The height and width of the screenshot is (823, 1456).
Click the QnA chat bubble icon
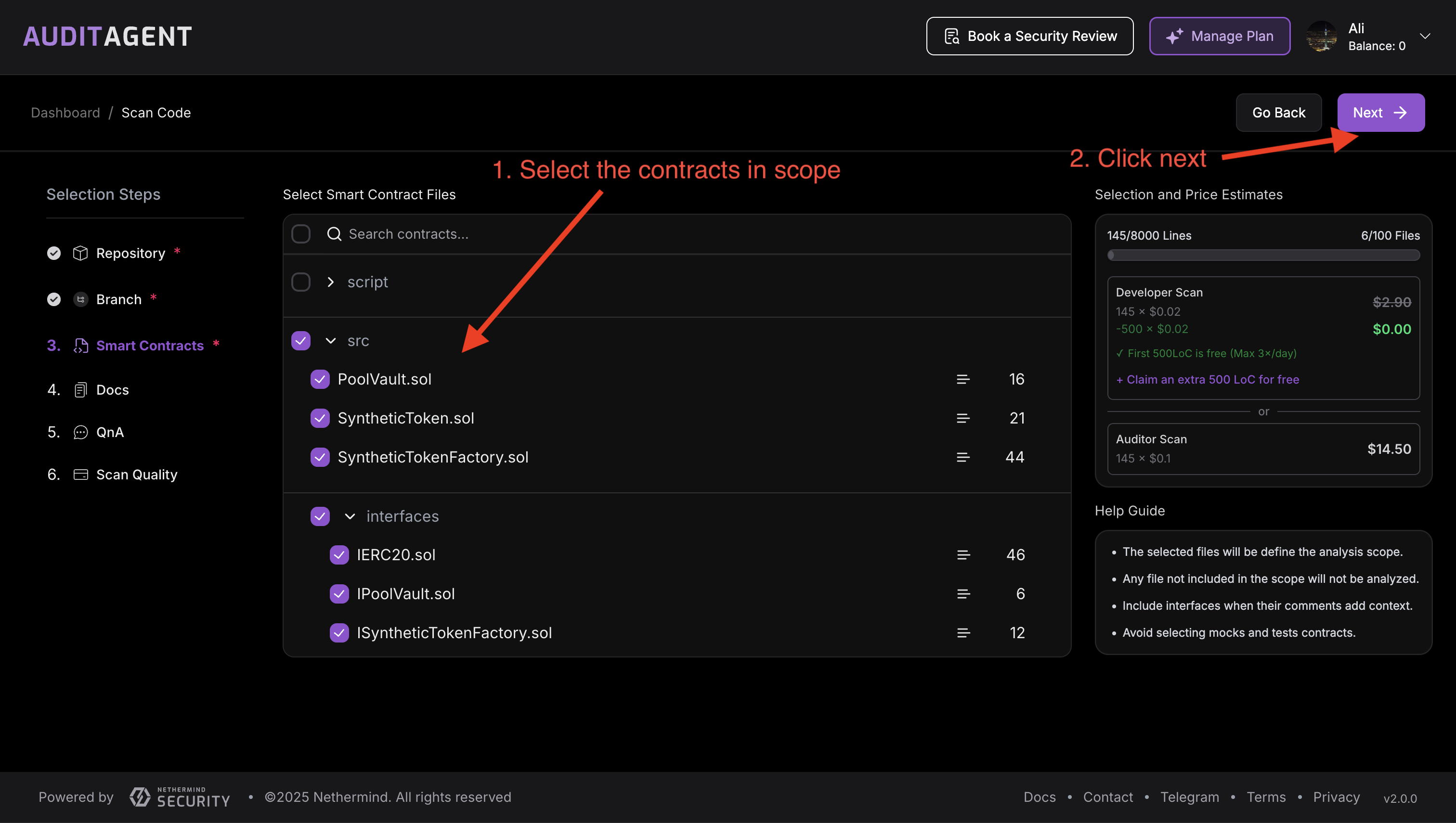click(x=81, y=432)
